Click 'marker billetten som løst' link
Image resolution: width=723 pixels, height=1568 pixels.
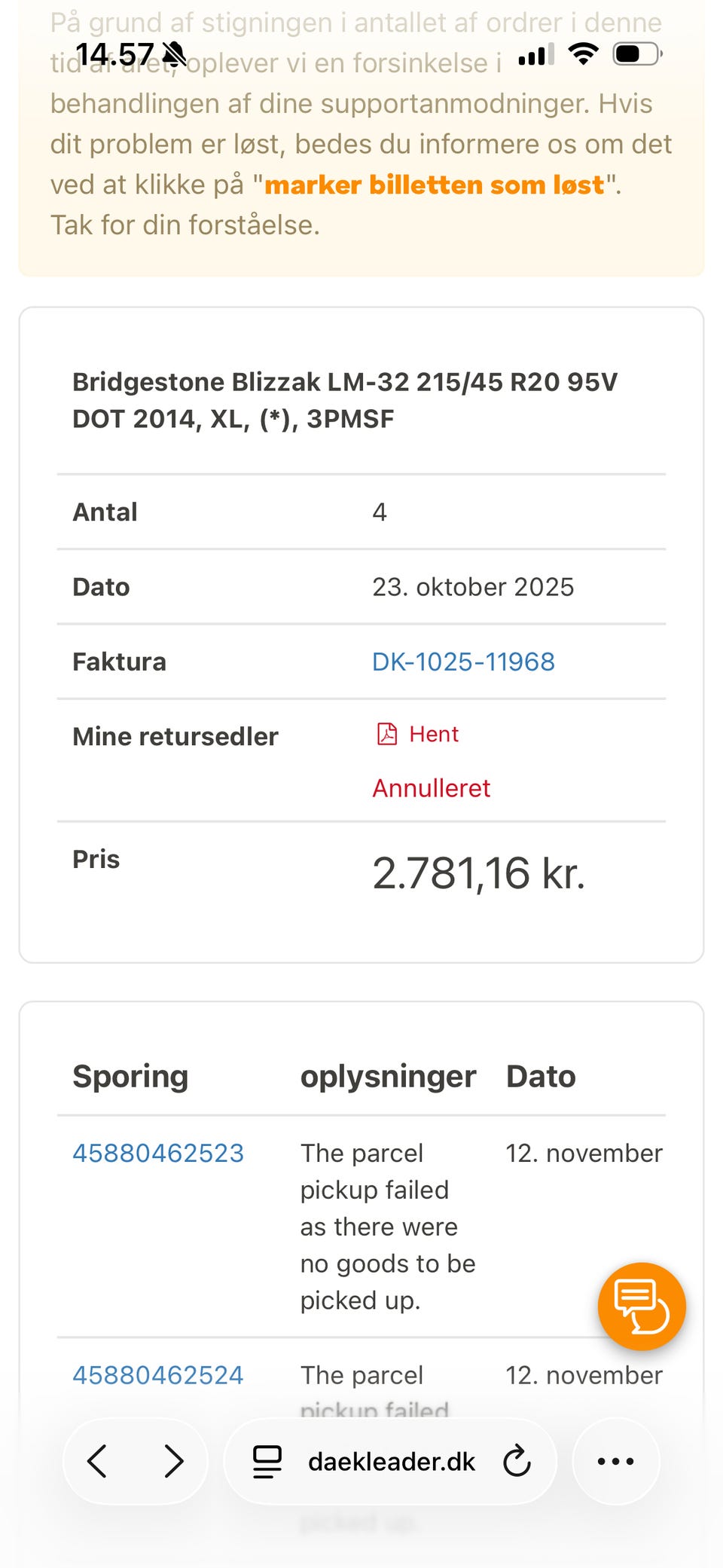pos(435,185)
